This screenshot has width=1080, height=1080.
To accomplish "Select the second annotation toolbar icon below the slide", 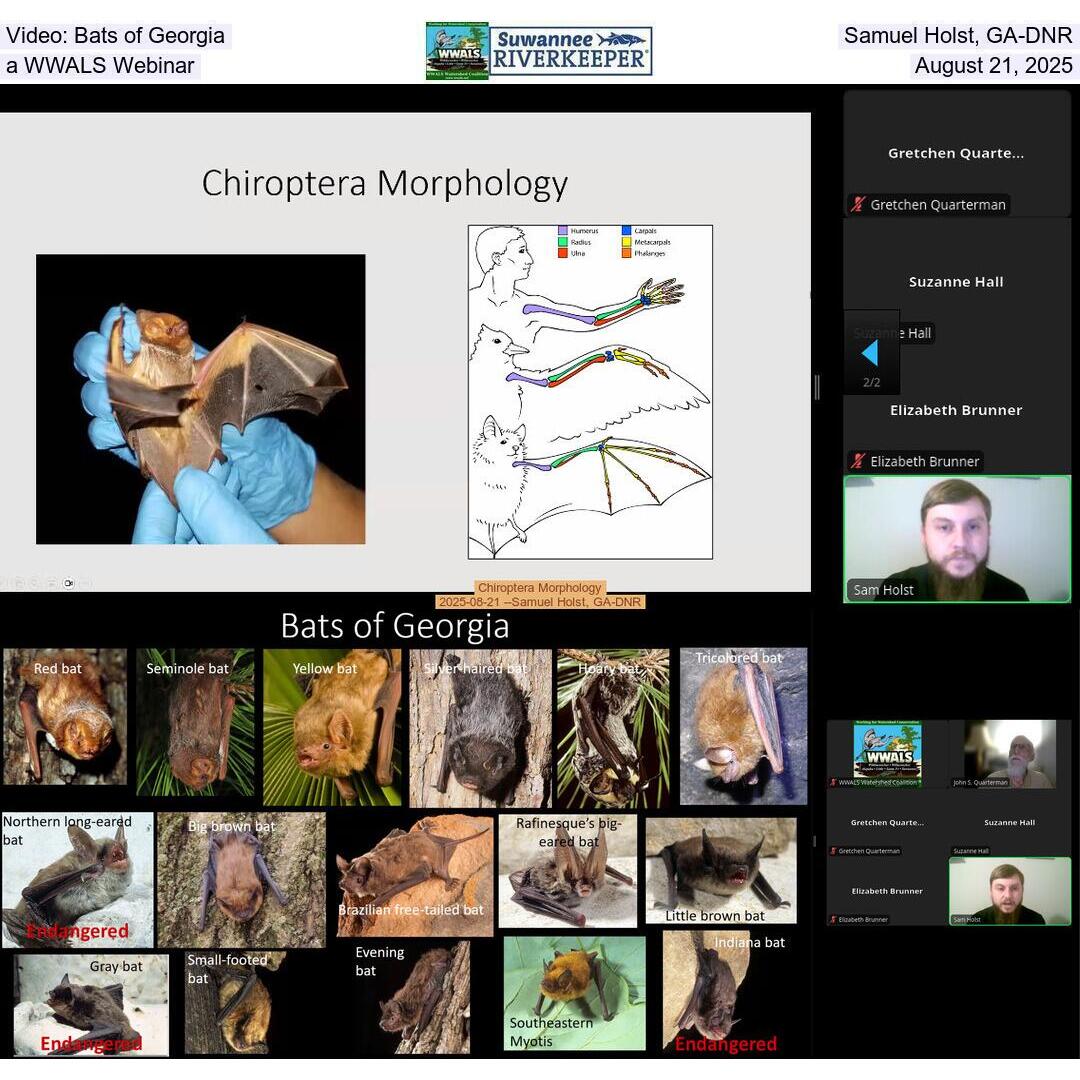I will 19,582.
